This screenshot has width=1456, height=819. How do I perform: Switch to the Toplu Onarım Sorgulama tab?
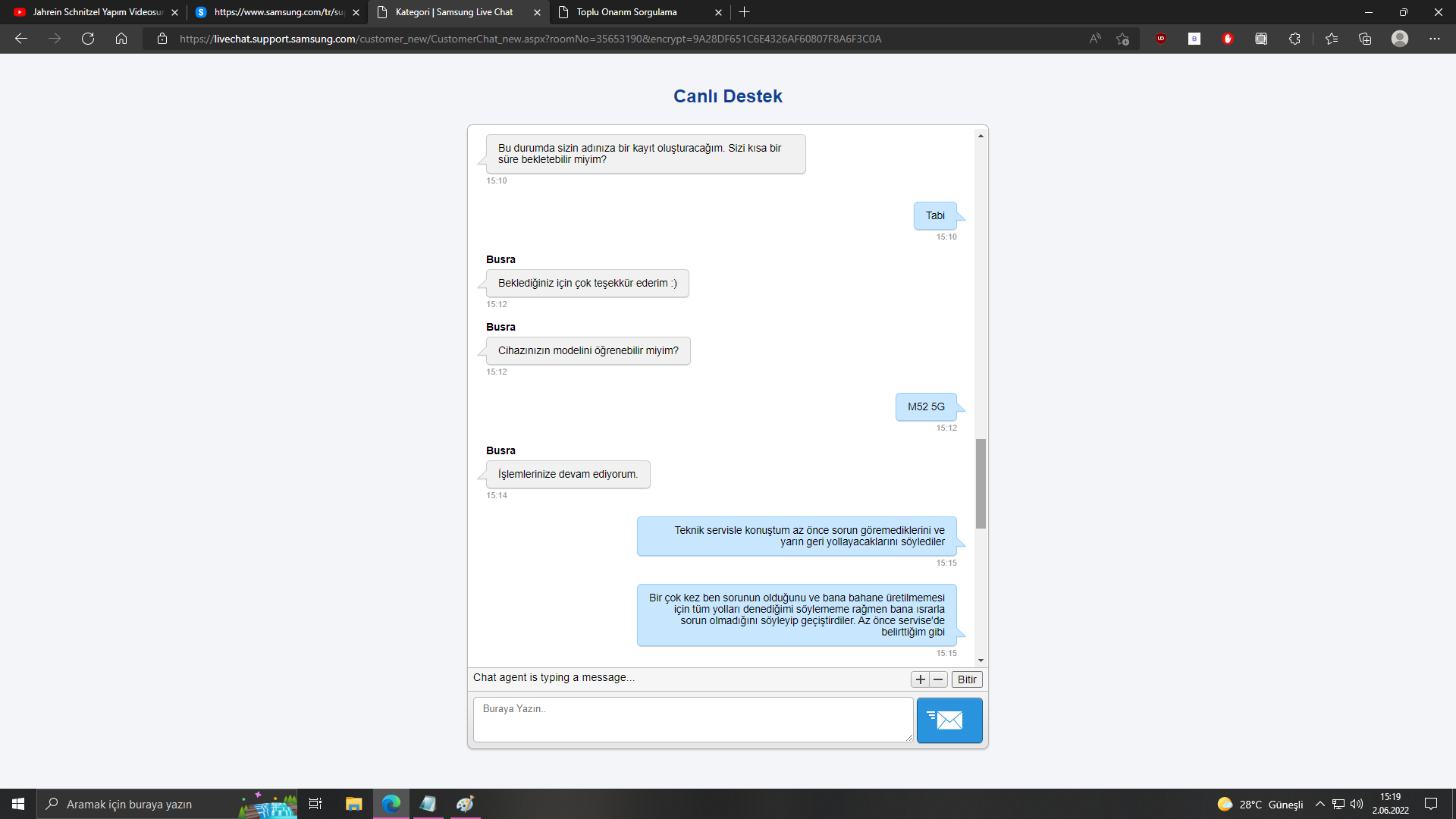click(x=626, y=12)
